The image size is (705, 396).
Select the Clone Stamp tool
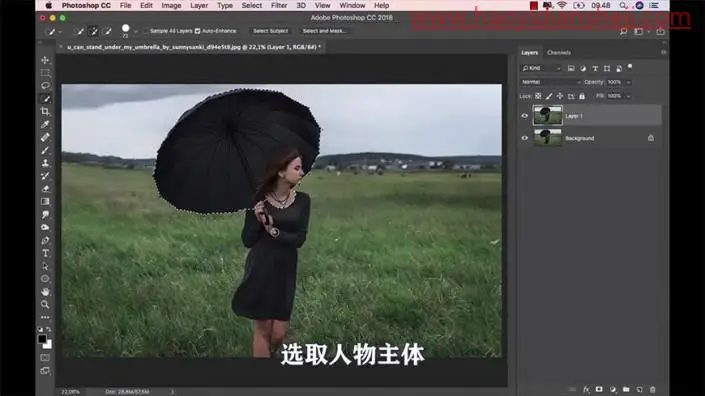[45, 163]
